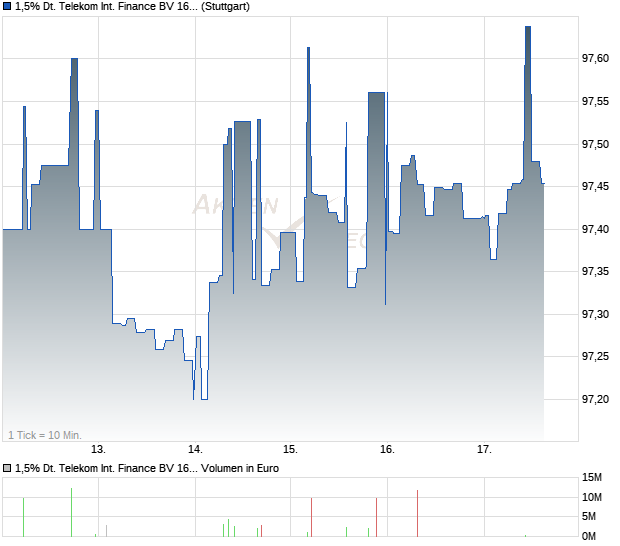Click the price axis label '97,25'
Viewport: 620px width, 546px height.
click(x=595, y=357)
